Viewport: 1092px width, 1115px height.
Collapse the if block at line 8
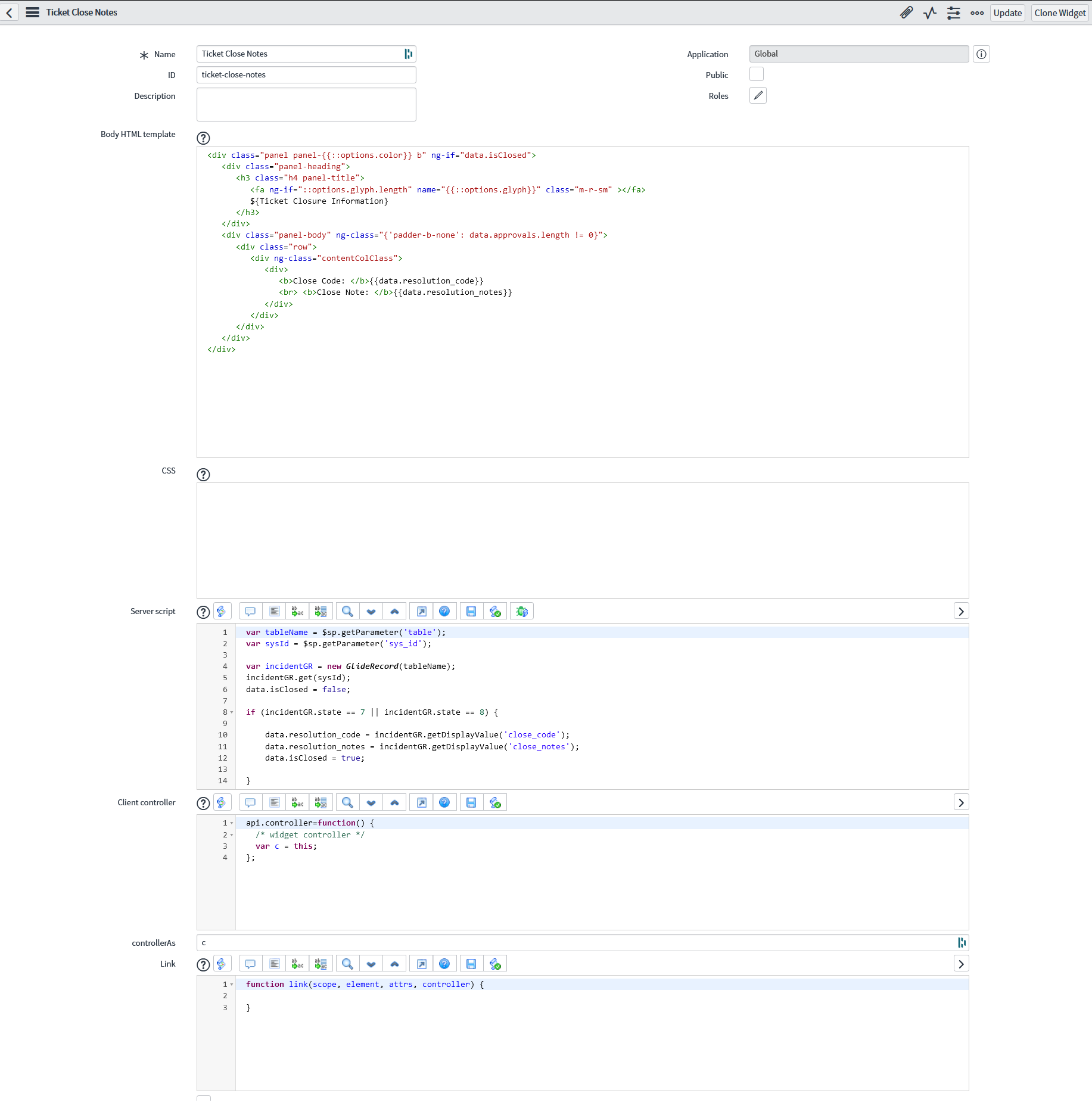(232, 712)
